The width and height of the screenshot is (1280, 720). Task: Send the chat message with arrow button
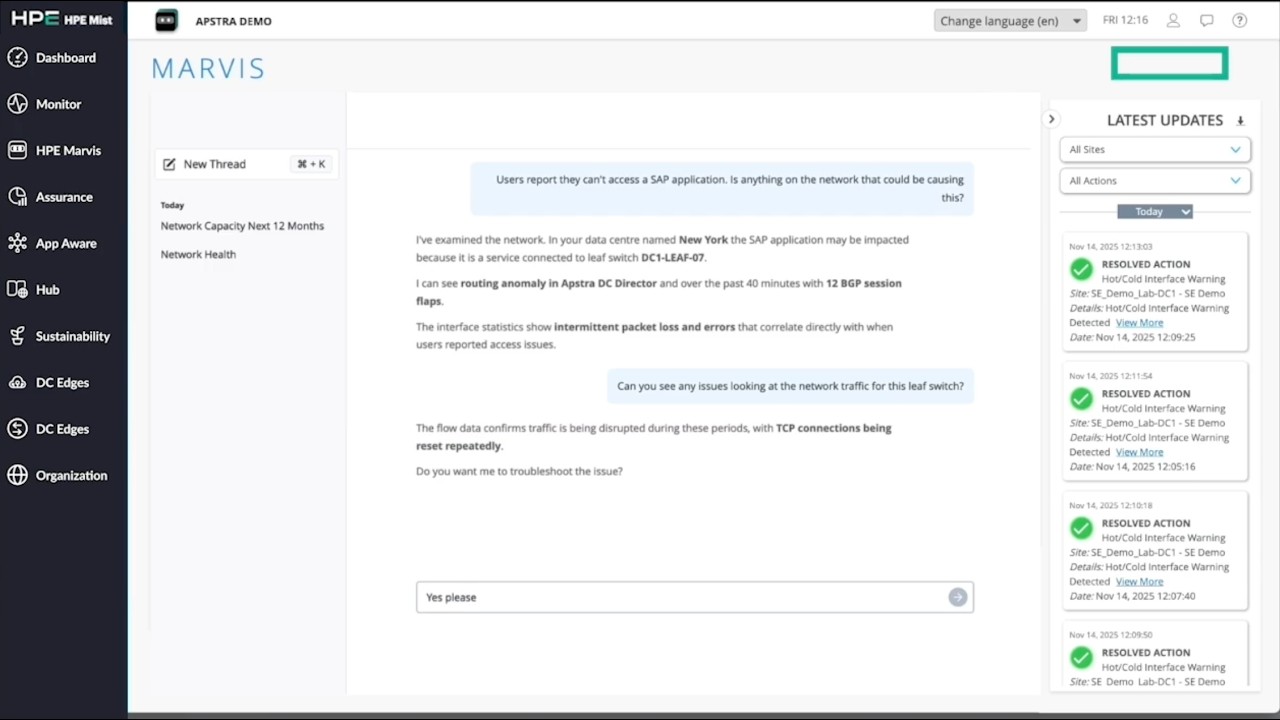(x=958, y=597)
